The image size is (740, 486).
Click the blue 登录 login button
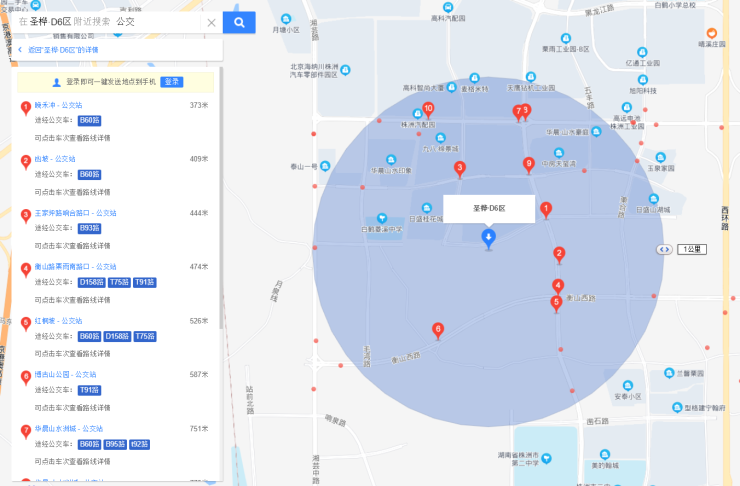point(172,82)
